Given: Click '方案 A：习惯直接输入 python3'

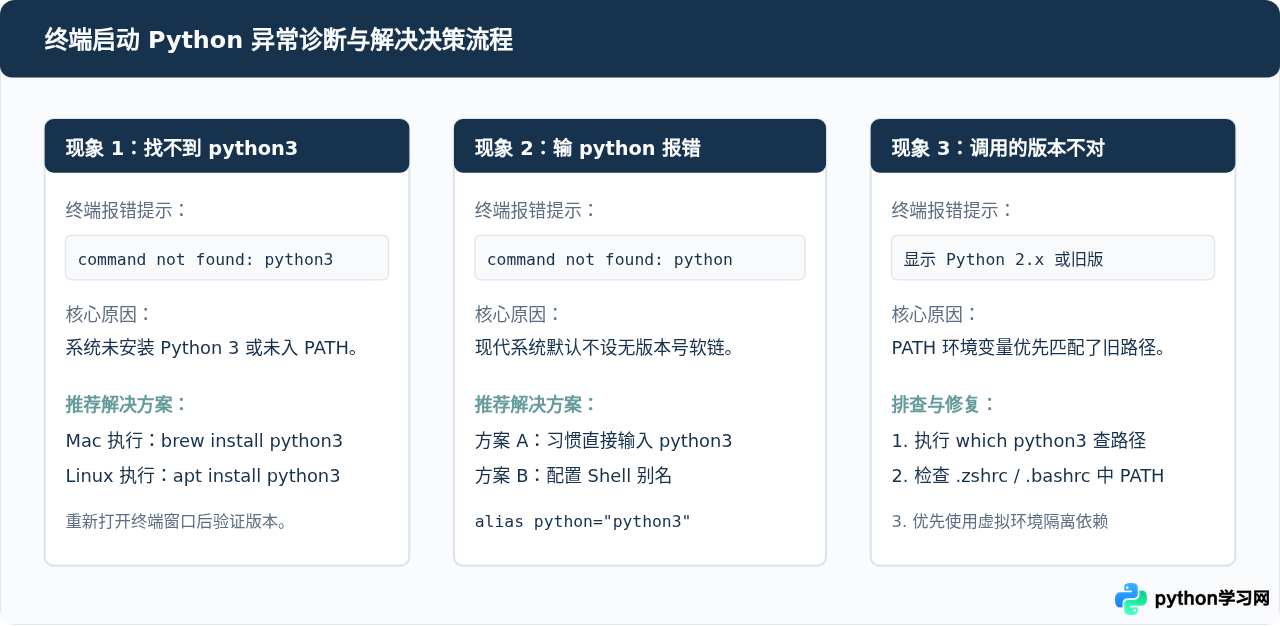Looking at the screenshot, I should [603, 441].
